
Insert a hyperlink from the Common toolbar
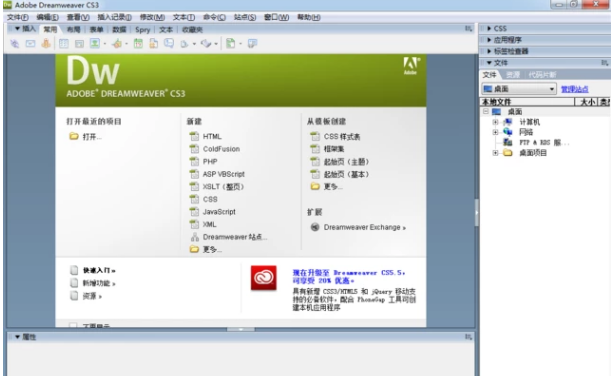(x=14, y=44)
